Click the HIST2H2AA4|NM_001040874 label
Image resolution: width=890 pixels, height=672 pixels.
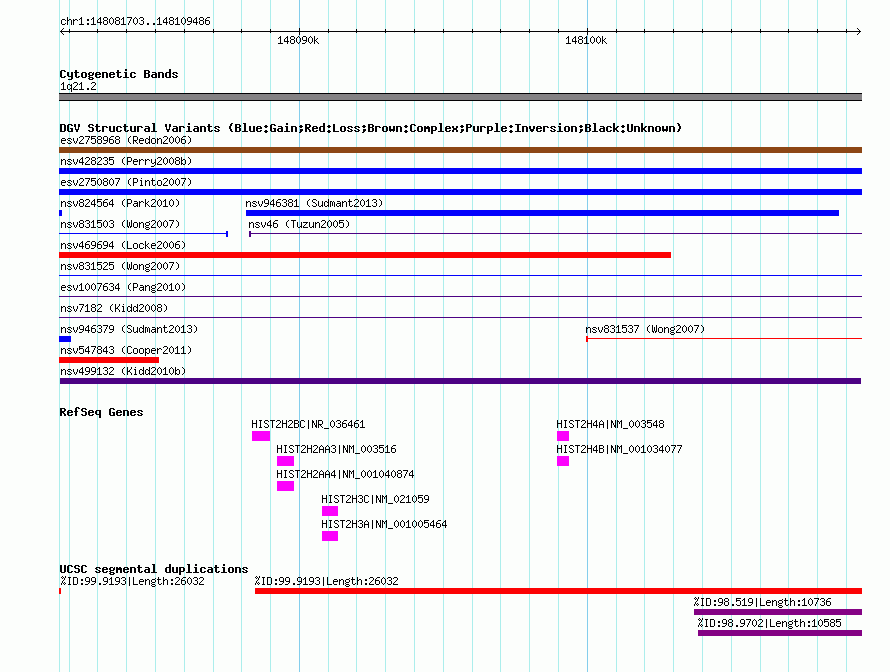[345, 474]
